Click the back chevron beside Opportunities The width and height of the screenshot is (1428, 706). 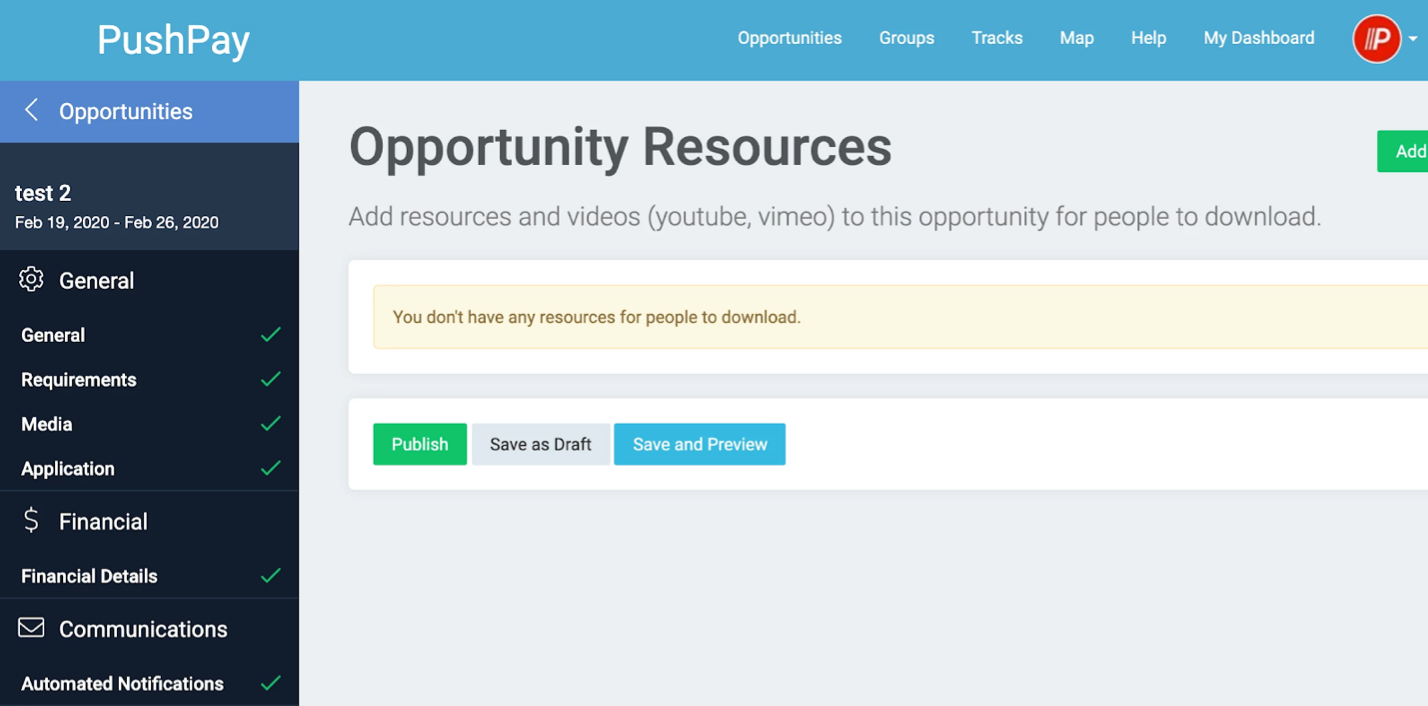pos(32,110)
